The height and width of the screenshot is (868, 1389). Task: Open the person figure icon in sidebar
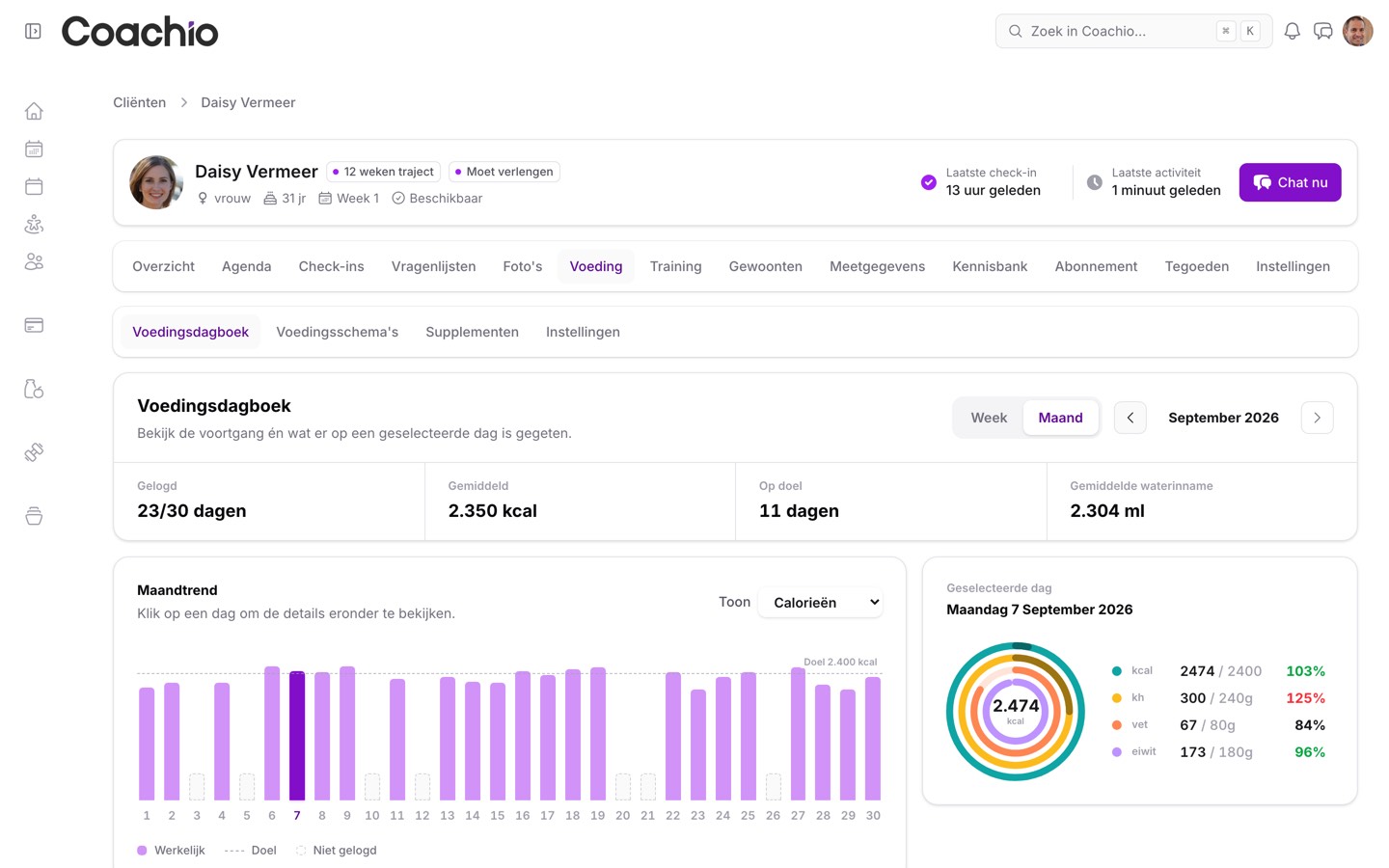34,224
